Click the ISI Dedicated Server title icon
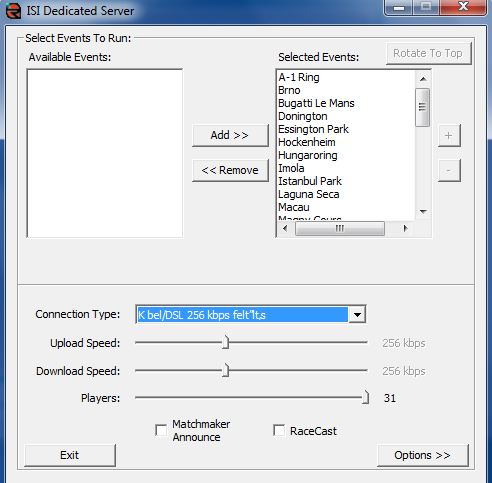The height and width of the screenshot is (483, 492). 13,11
